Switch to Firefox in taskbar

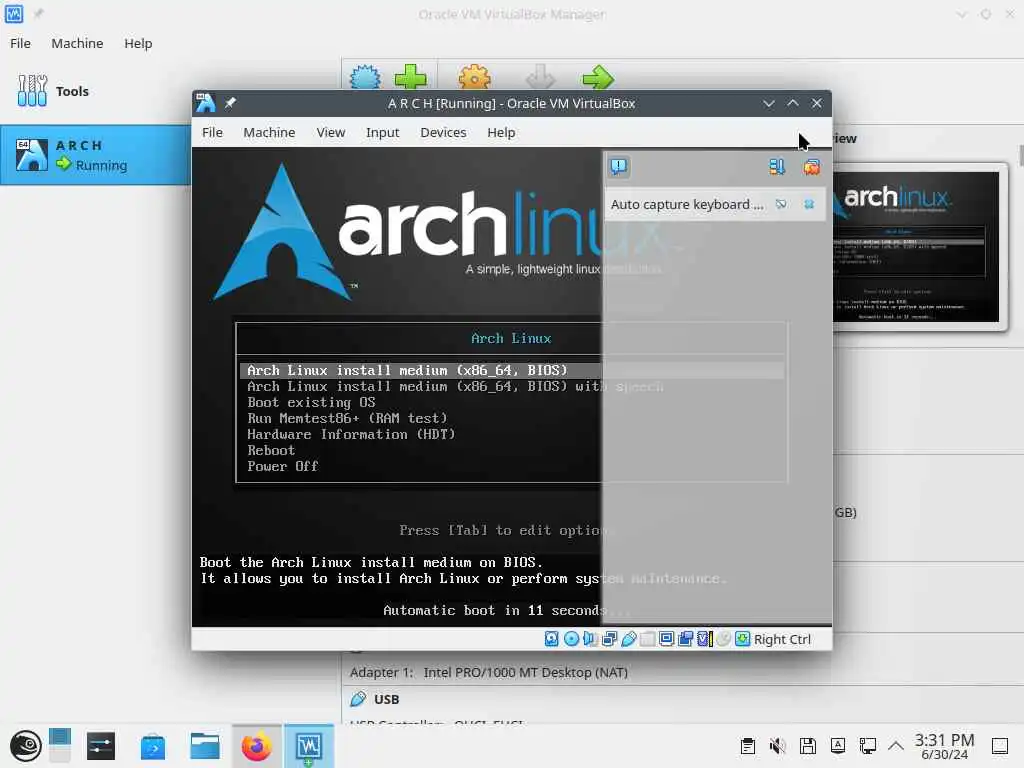(x=257, y=746)
